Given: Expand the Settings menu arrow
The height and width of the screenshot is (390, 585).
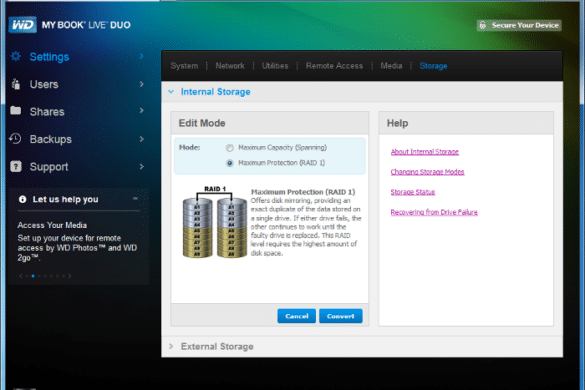Looking at the screenshot, I should [142, 56].
